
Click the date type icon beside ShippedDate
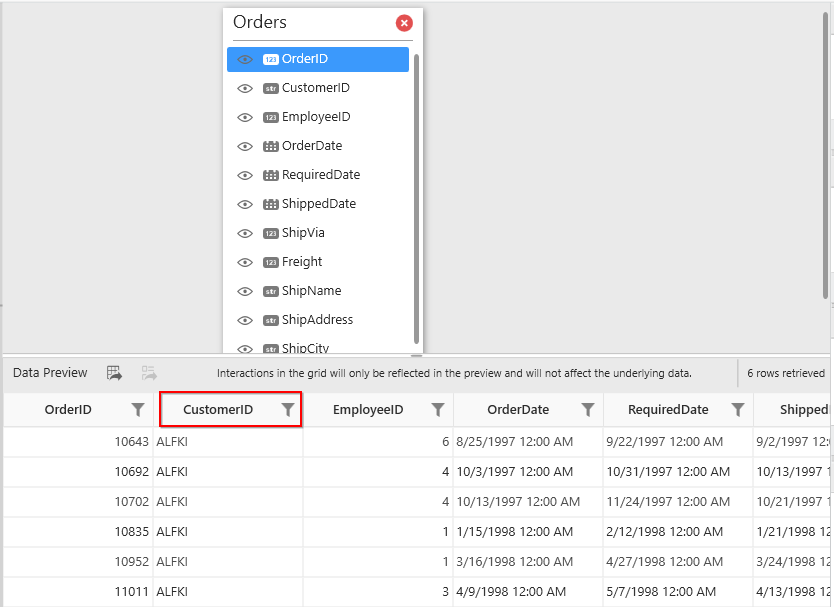(x=270, y=204)
